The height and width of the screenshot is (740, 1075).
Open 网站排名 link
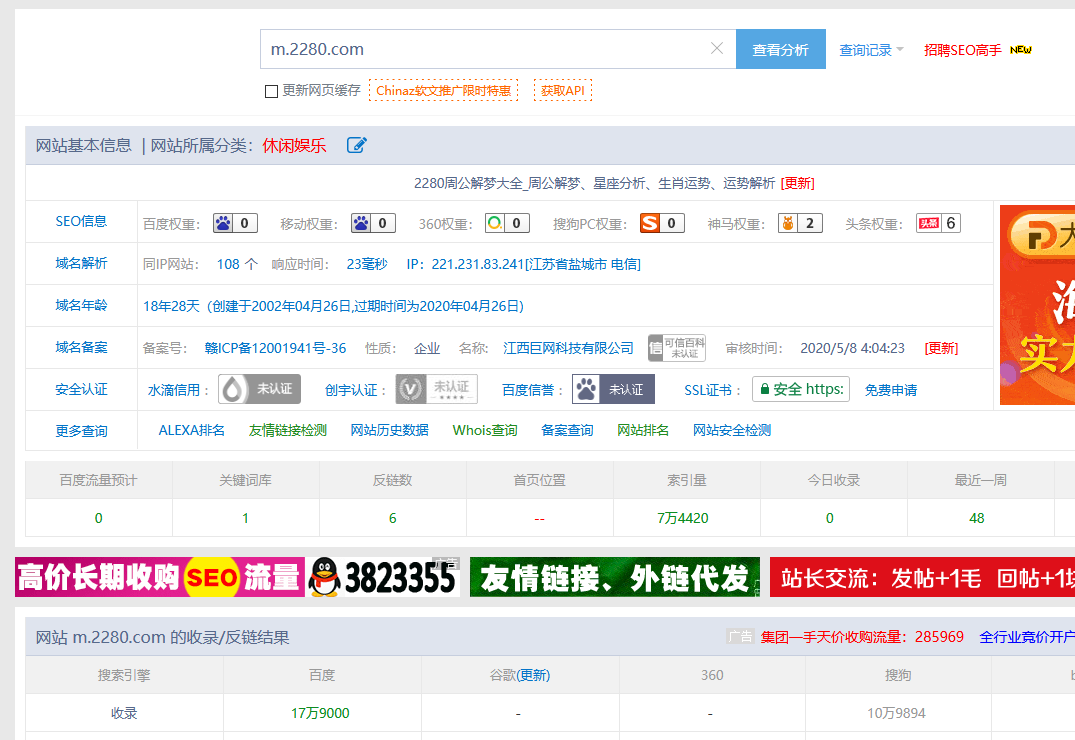point(642,430)
